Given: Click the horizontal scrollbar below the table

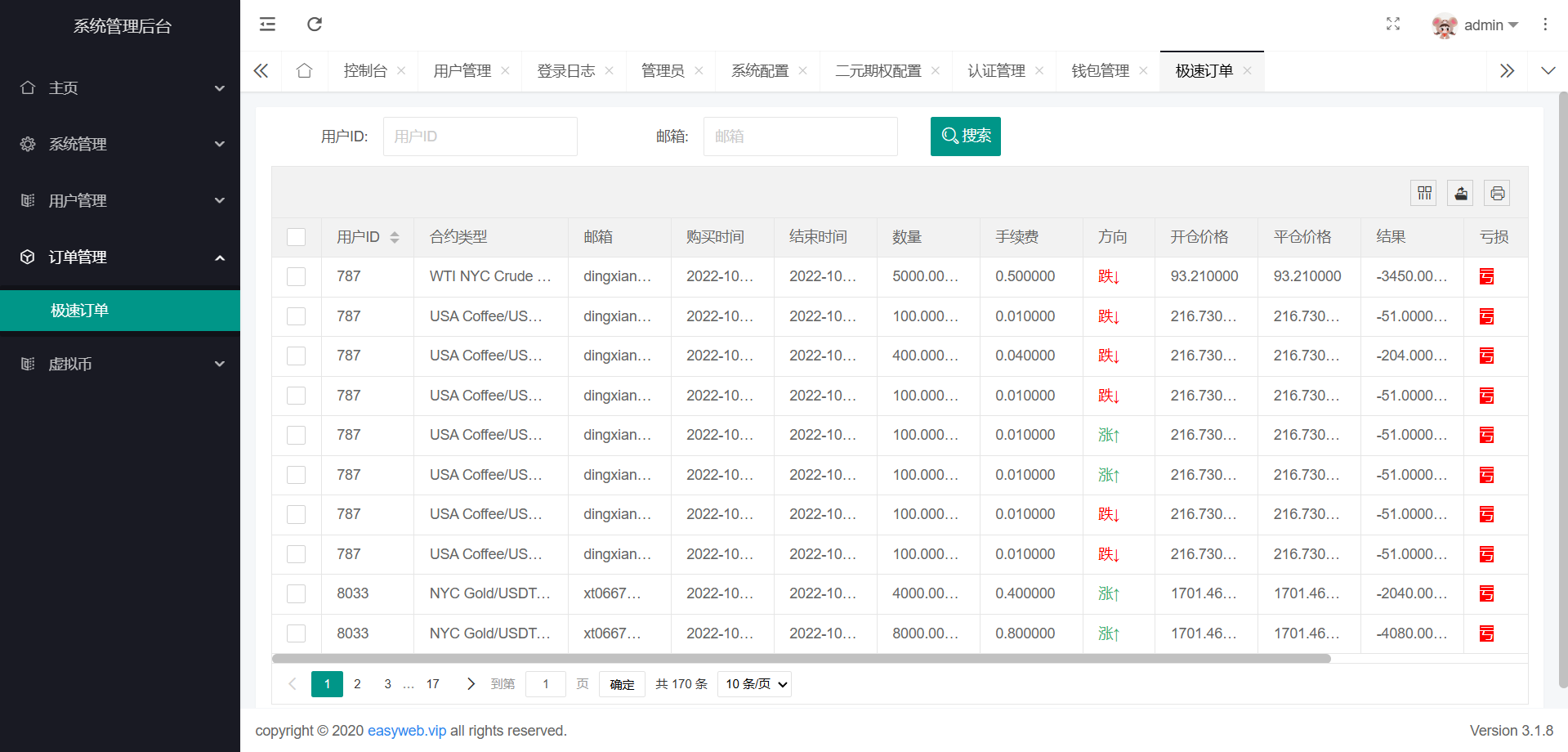Looking at the screenshot, I should tap(801, 658).
